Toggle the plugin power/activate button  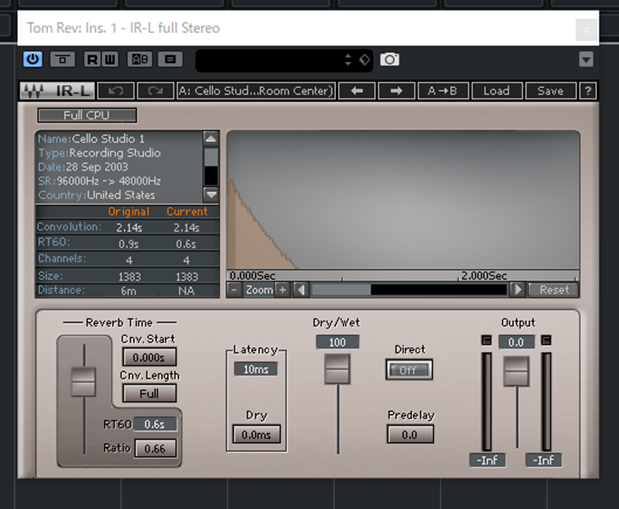pyautogui.click(x=33, y=60)
